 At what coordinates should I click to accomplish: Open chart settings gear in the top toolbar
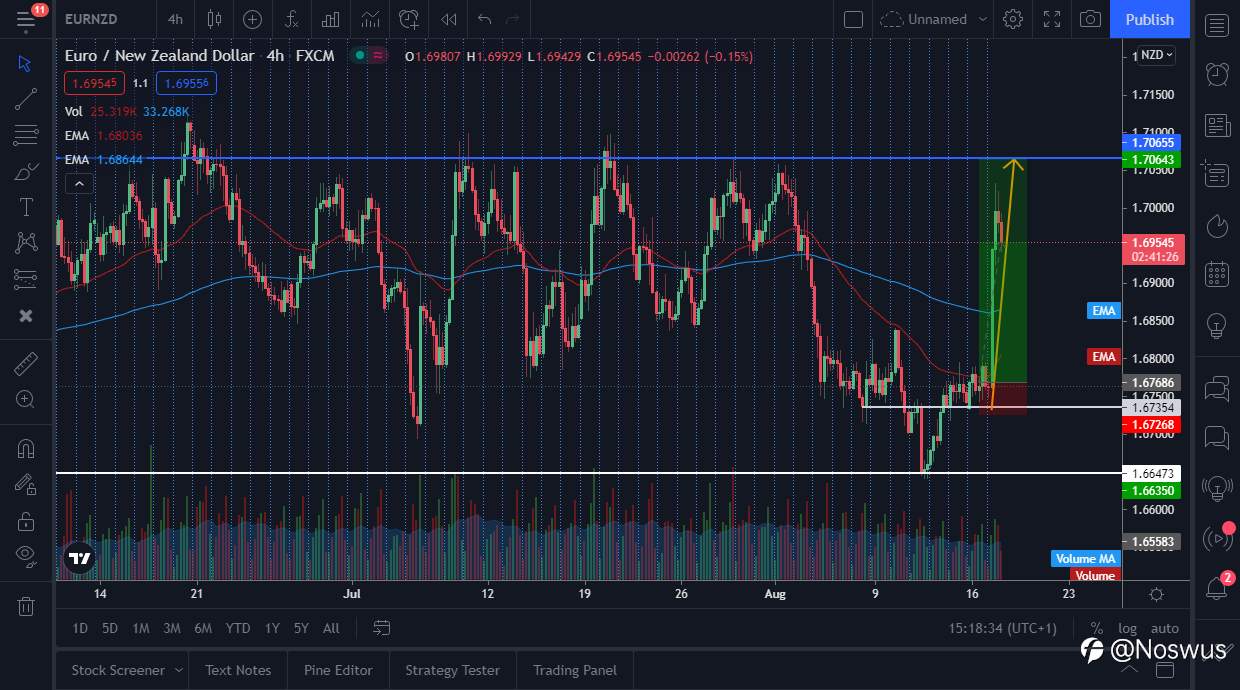(1013, 19)
